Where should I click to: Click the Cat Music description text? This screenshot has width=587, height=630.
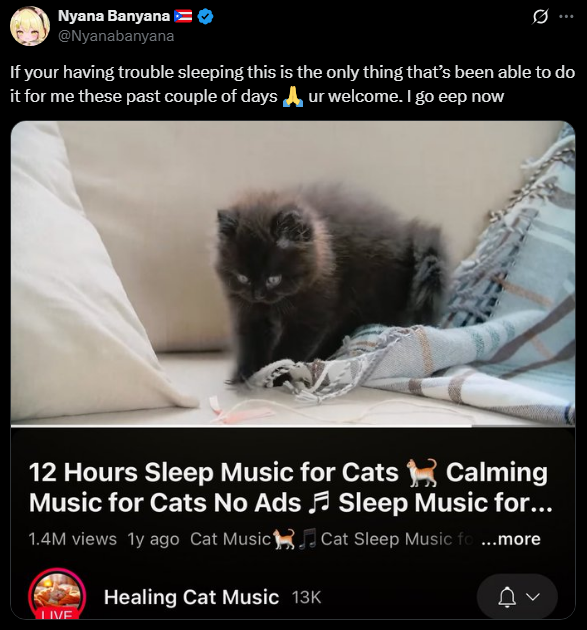230,539
